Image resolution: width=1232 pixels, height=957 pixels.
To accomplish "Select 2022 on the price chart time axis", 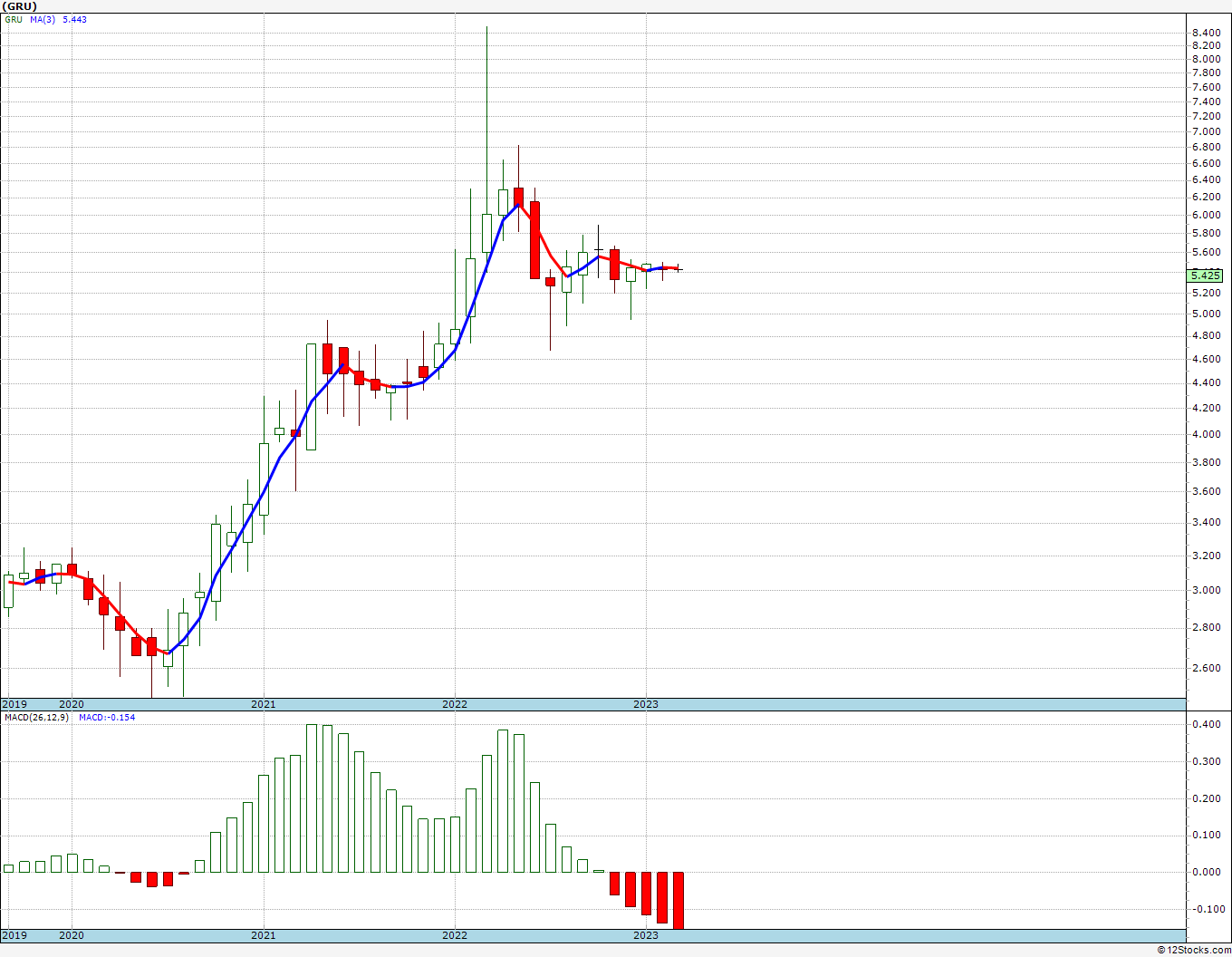I will [x=454, y=704].
